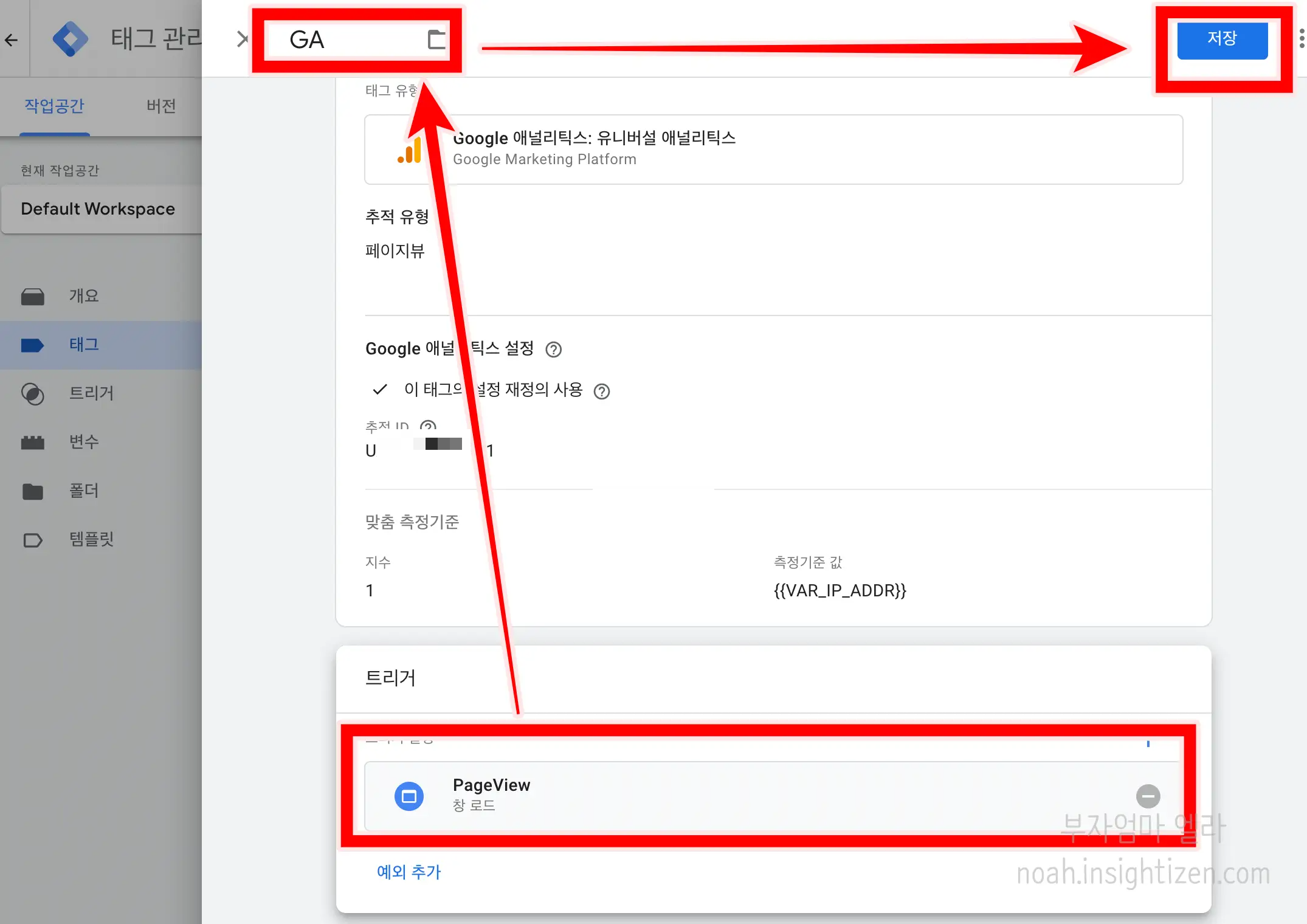Open 트리거 in the sidebar

click(91, 393)
